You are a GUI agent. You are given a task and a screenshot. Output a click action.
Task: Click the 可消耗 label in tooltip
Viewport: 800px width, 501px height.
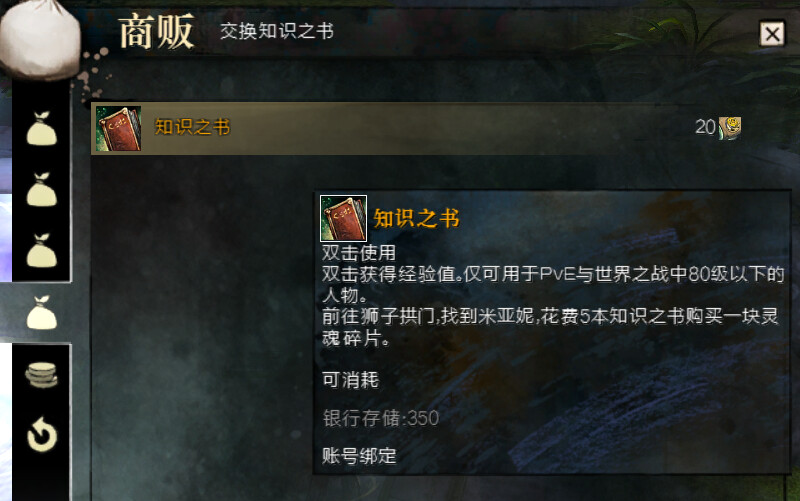[x=351, y=380]
